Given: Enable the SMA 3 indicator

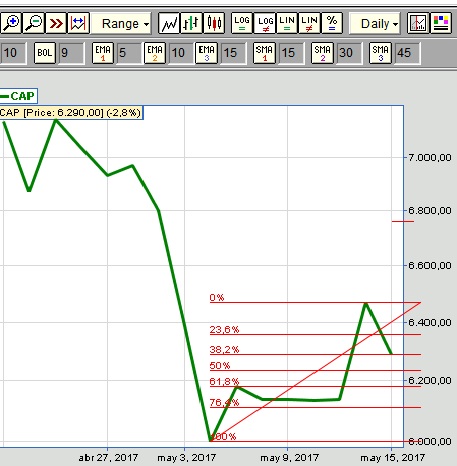Looking at the screenshot, I should [x=380, y=53].
